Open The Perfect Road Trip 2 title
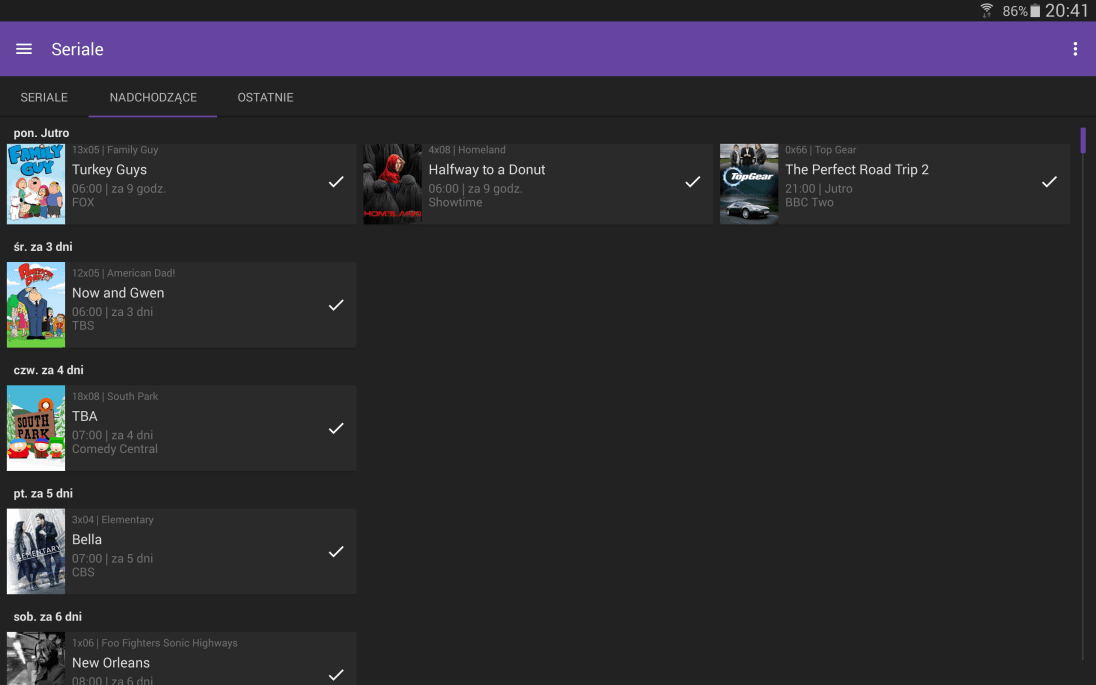Viewport: 1096px width, 685px height. point(856,169)
